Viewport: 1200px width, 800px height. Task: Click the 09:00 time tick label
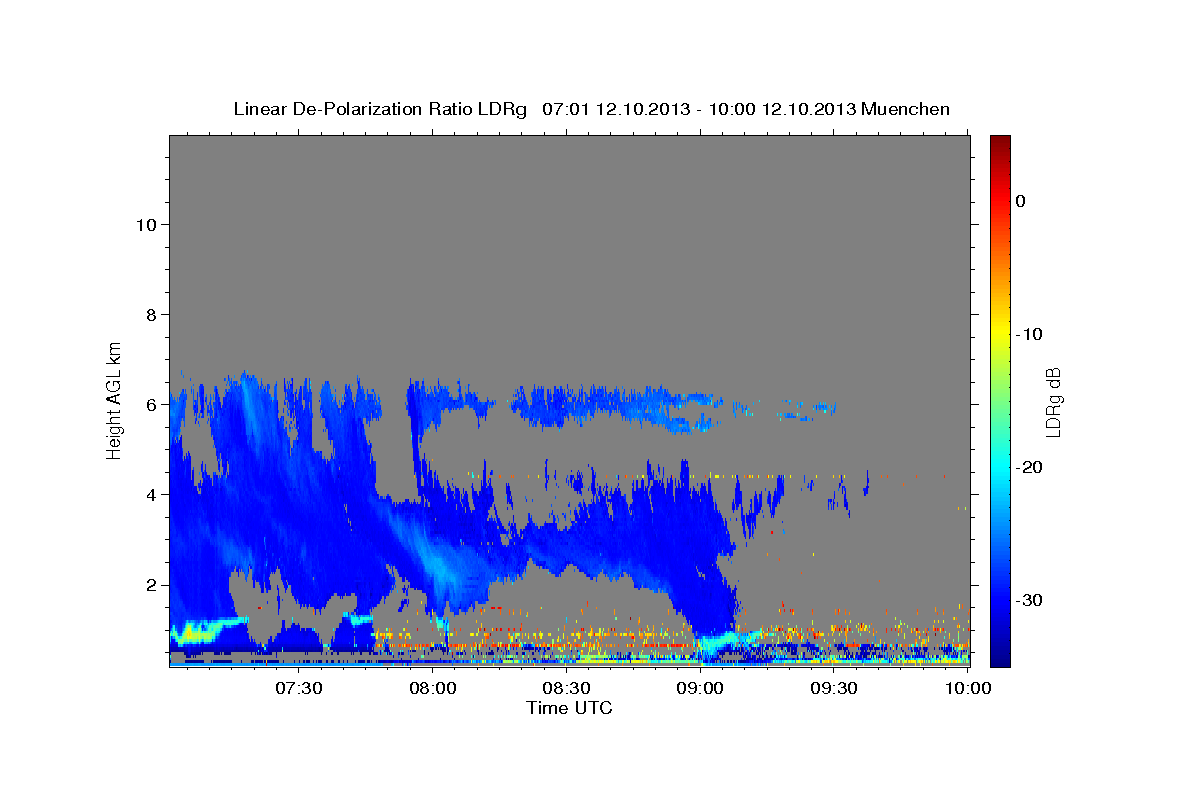click(700, 689)
